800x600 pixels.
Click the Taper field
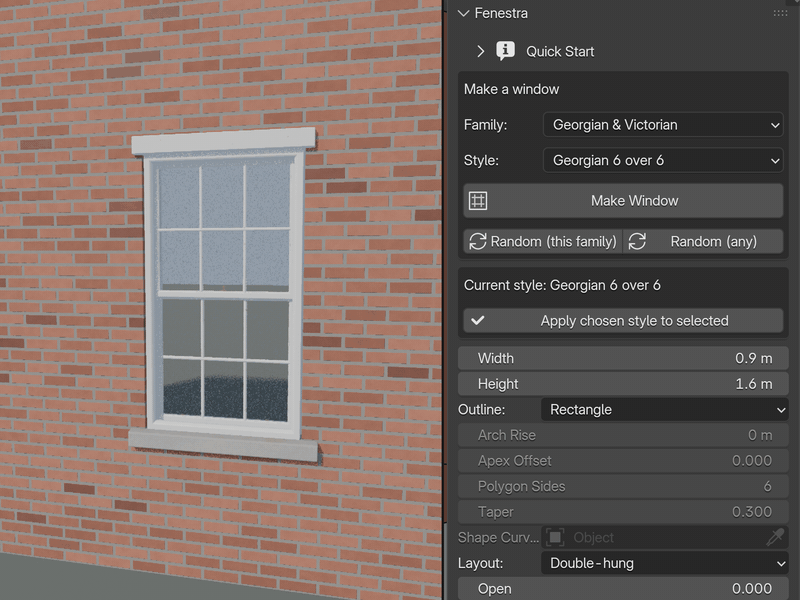(x=623, y=511)
